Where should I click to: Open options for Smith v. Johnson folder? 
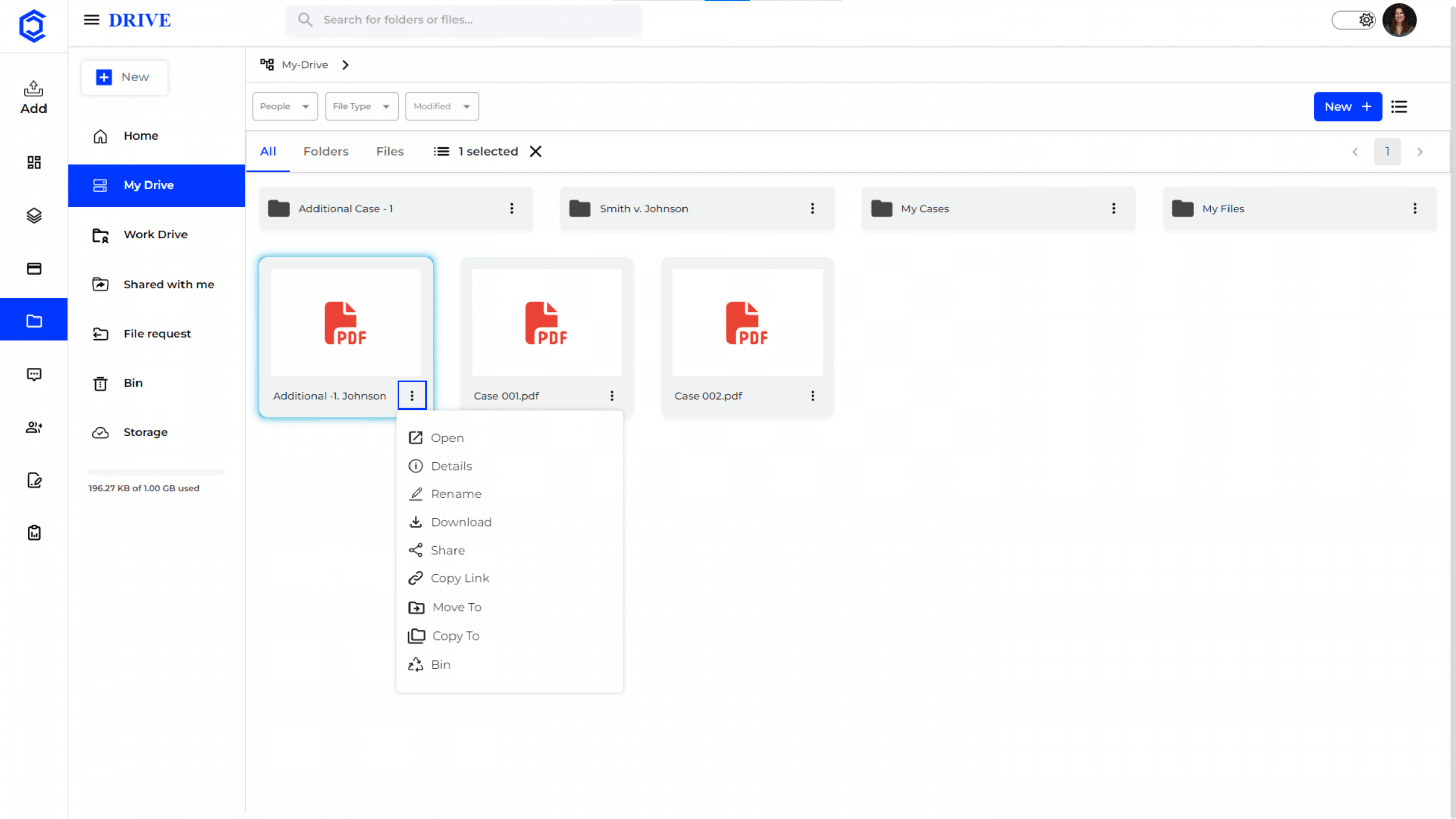tap(813, 209)
